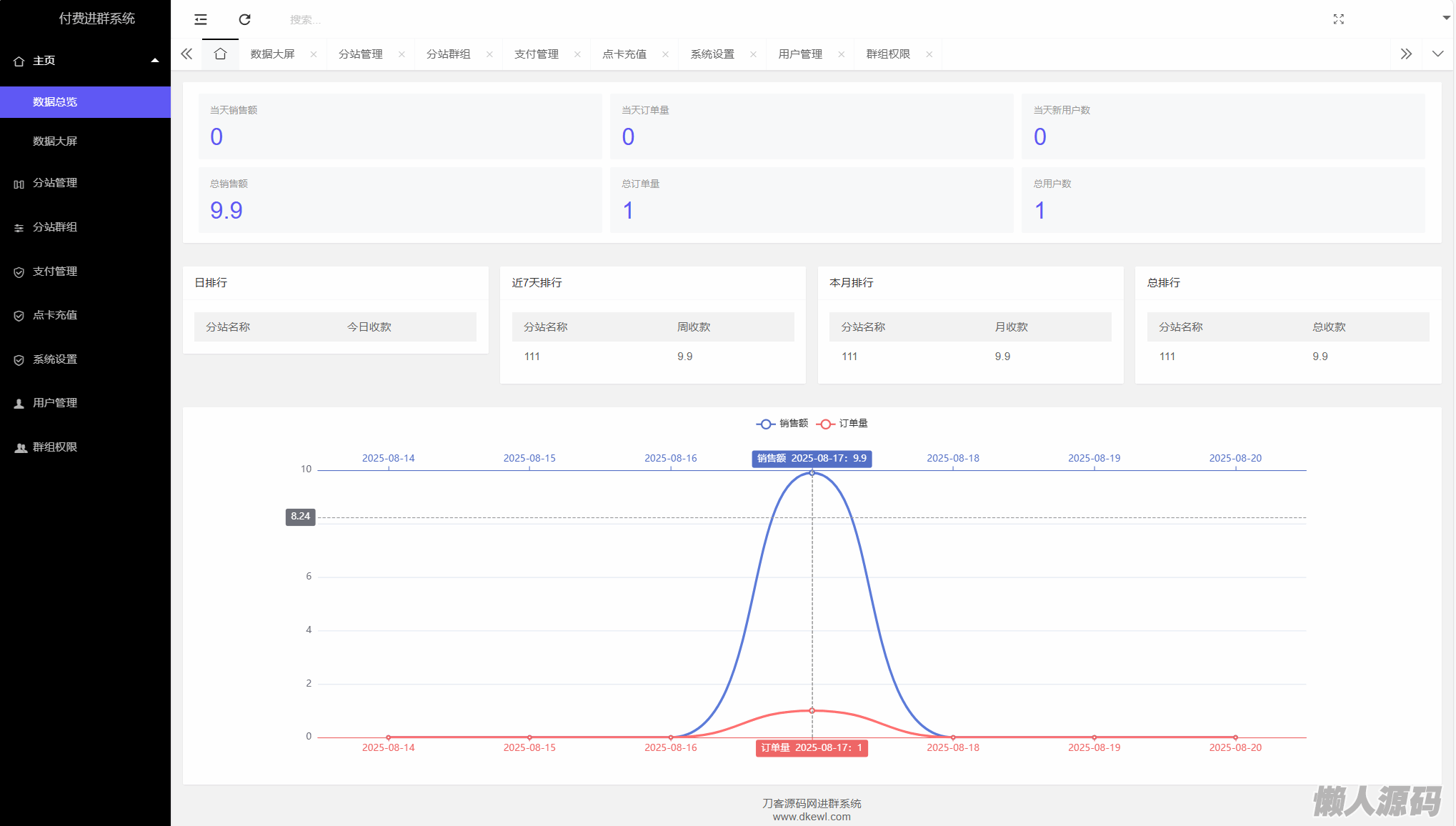Open the top-right user dropdown arrow
The width and height of the screenshot is (1456, 826).
pos(1446,18)
